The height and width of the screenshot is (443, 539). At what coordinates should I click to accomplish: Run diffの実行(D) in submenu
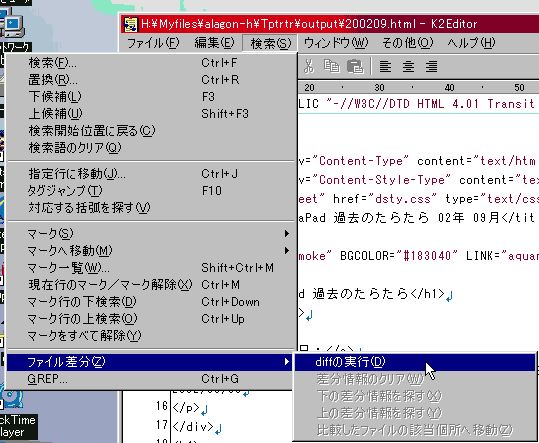[415, 362]
